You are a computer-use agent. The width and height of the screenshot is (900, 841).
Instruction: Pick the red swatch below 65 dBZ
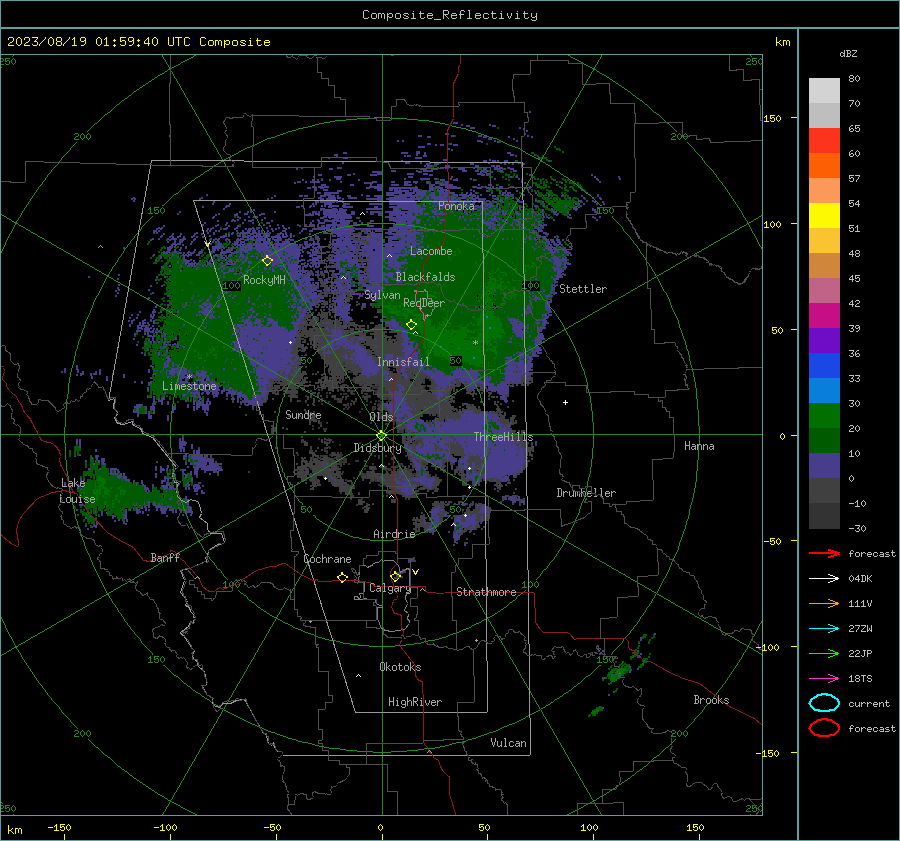coord(824,141)
